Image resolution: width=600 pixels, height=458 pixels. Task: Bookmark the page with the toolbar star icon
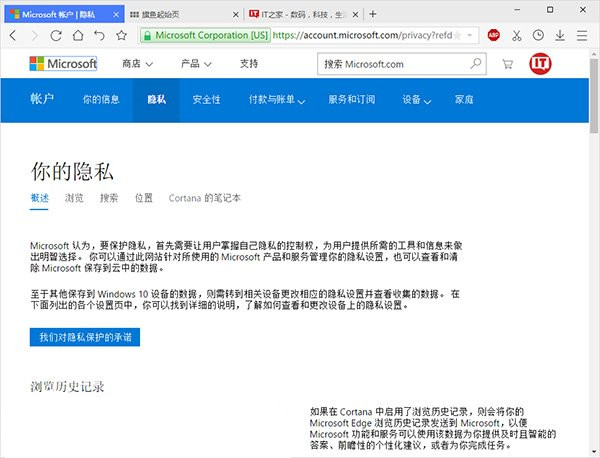[121, 36]
